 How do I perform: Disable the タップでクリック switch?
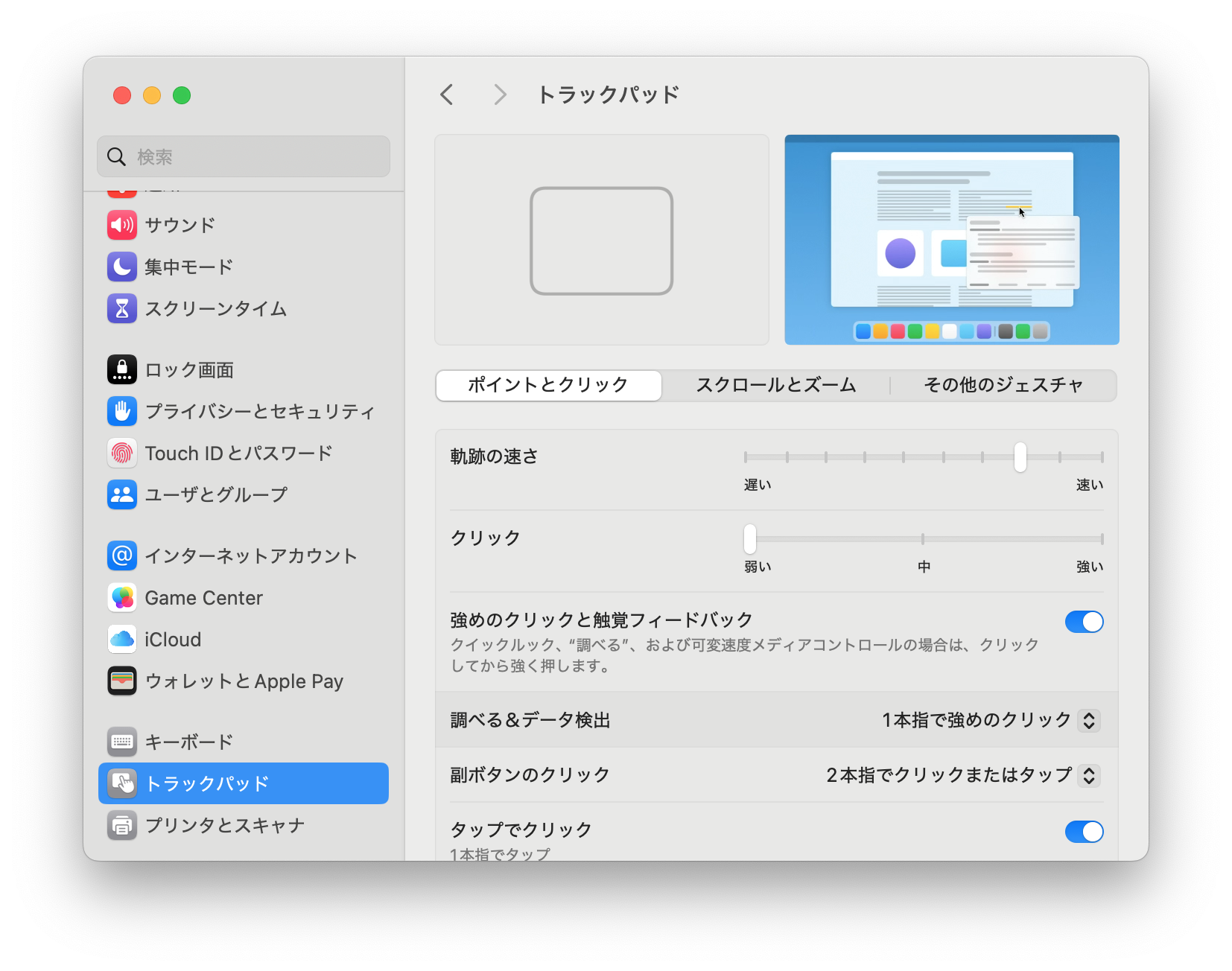1084,832
